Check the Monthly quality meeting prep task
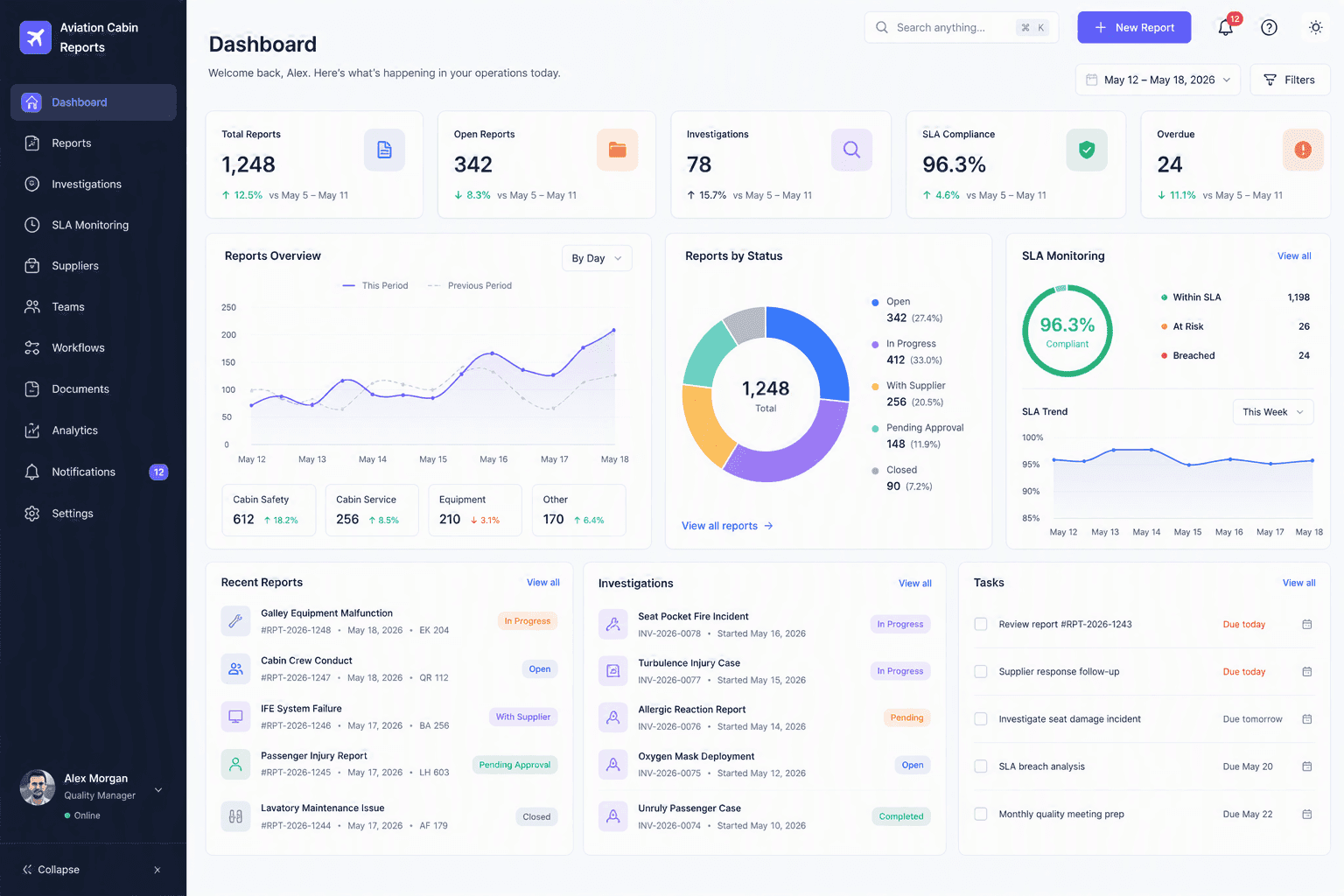1344x896 pixels. [981, 815]
